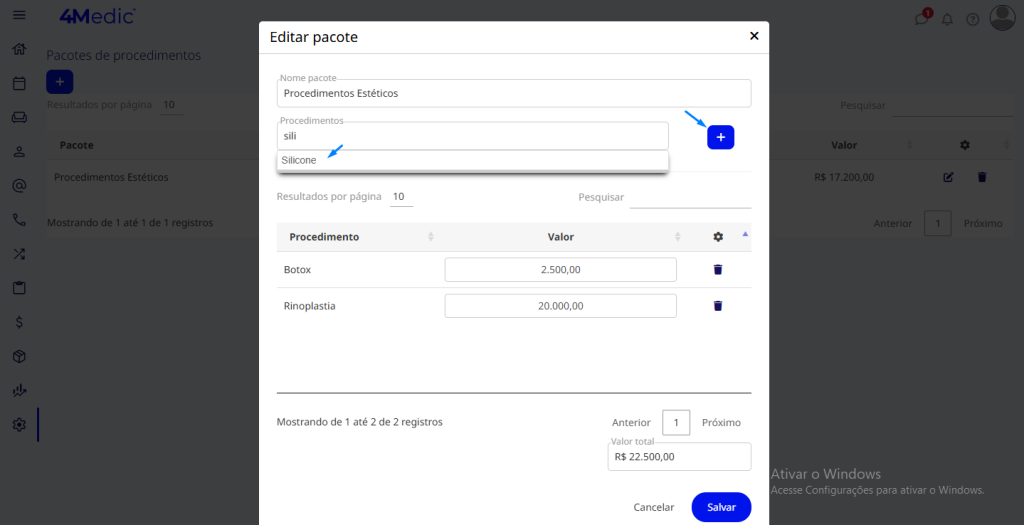Viewport: 1024px width, 525px height.
Task: Open the home icon in sidebar
Action: tap(19, 49)
